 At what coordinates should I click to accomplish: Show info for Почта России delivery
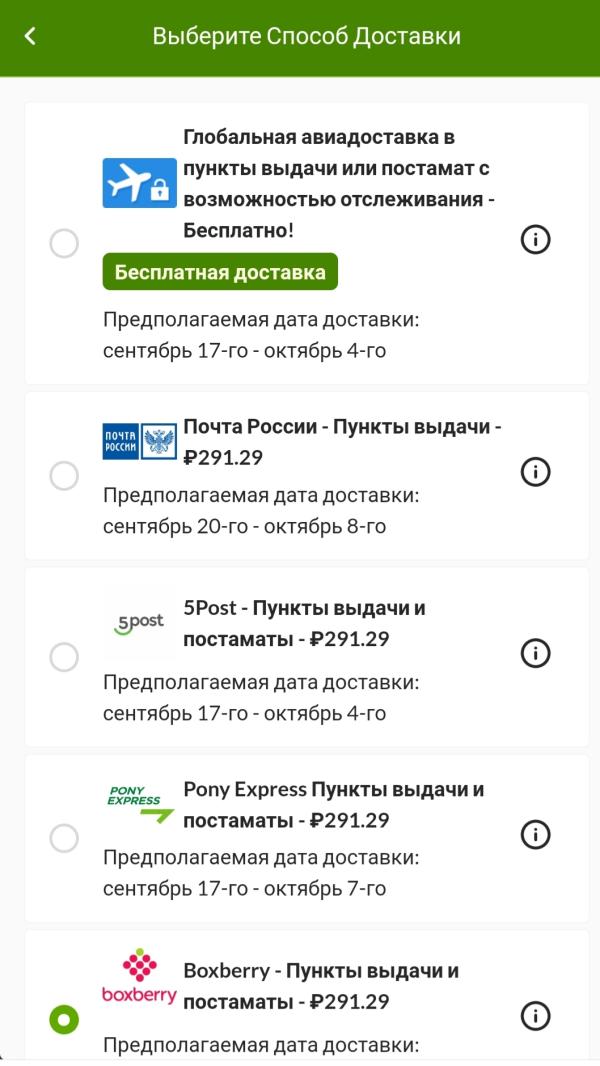535,472
